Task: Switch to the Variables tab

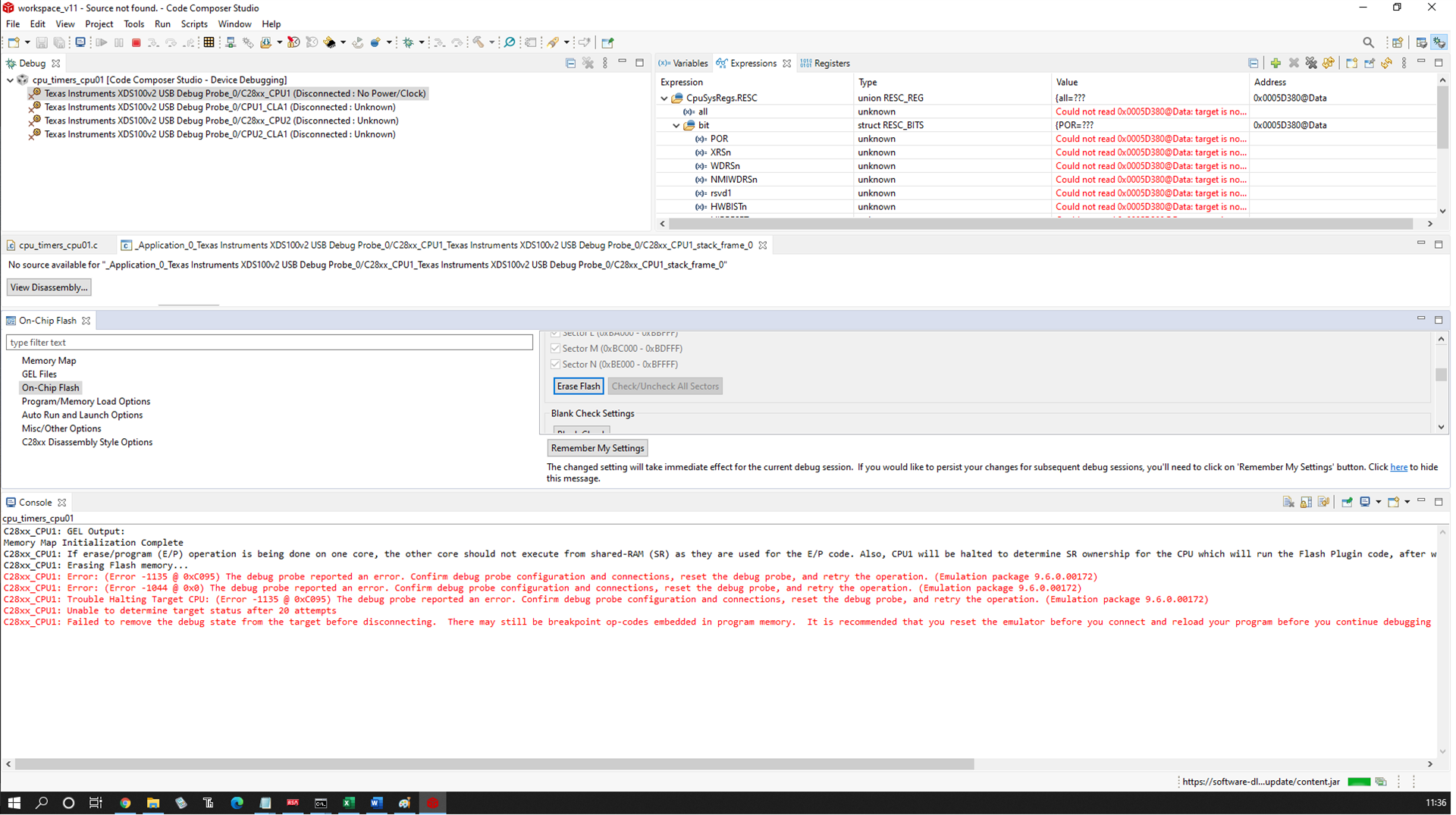Action: point(683,63)
